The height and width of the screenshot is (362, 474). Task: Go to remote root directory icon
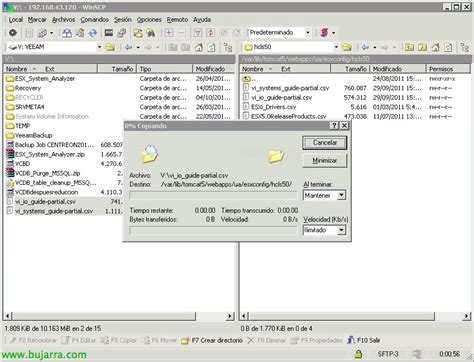422,47
